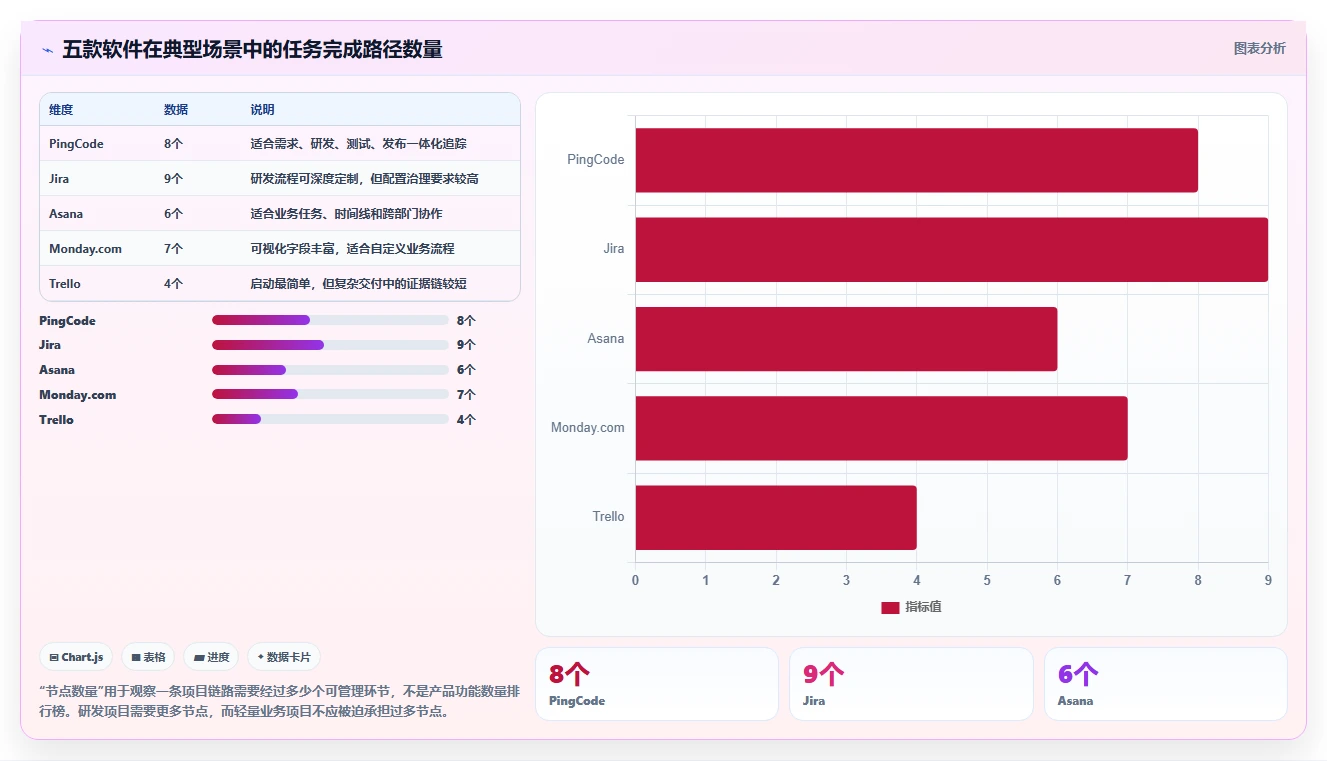This screenshot has height=761, width=1327.
Task: Click the PingCode progress bar showing 8个
Action: (330, 320)
